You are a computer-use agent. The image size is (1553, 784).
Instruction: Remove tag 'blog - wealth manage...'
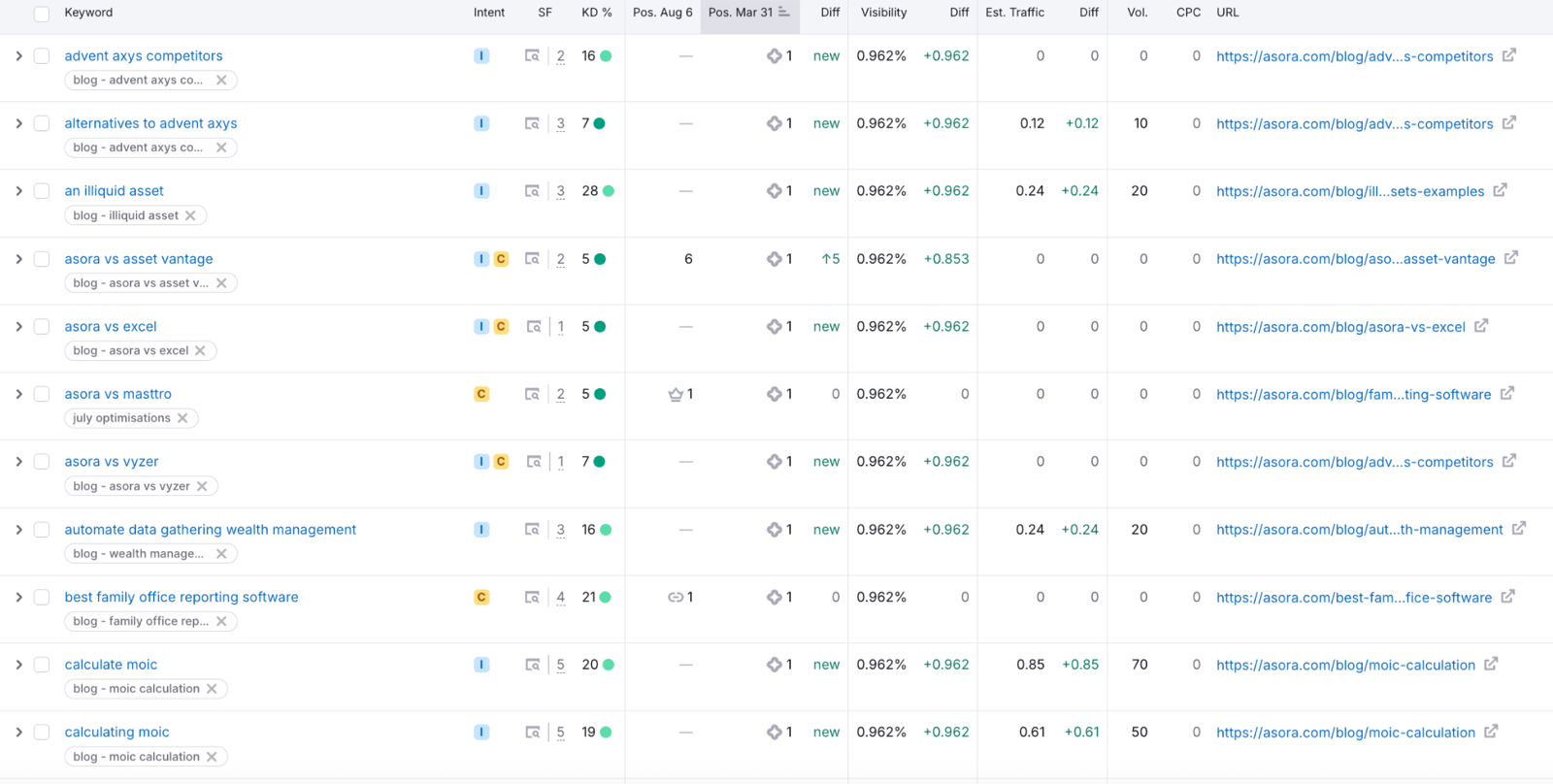coord(221,554)
